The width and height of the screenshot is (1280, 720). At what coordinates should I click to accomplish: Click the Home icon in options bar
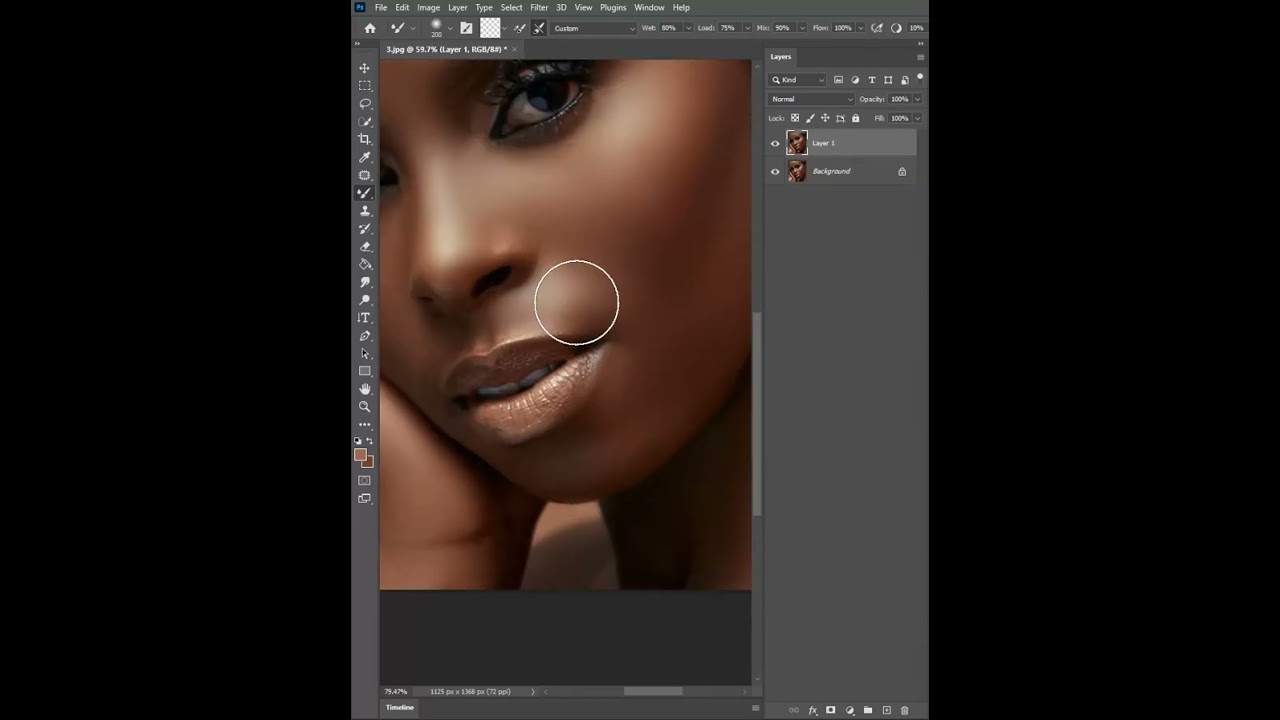(370, 28)
